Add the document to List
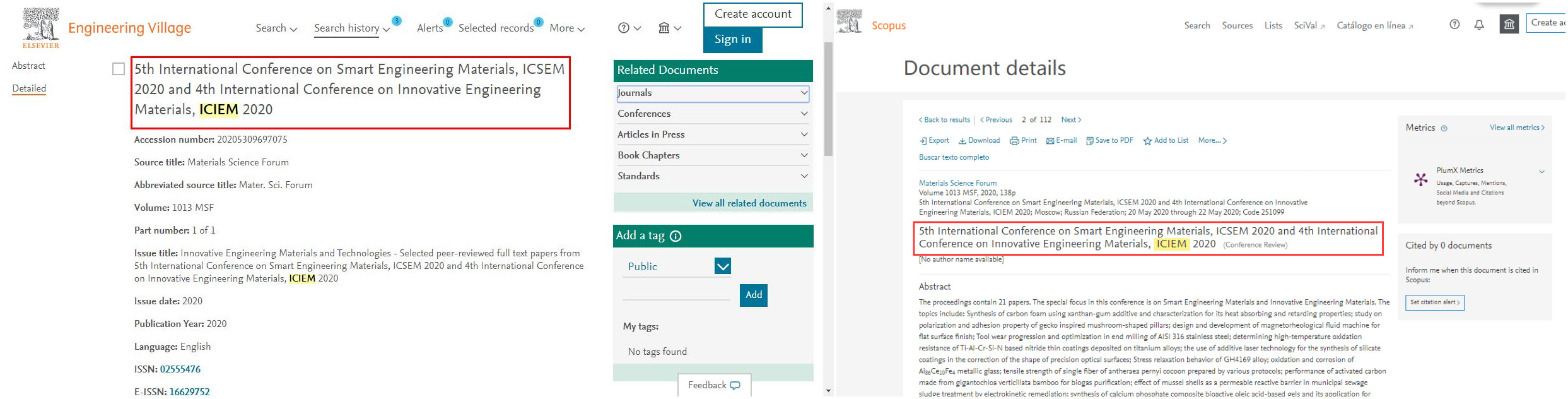The width and height of the screenshot is (1568, 399). 1166,141
